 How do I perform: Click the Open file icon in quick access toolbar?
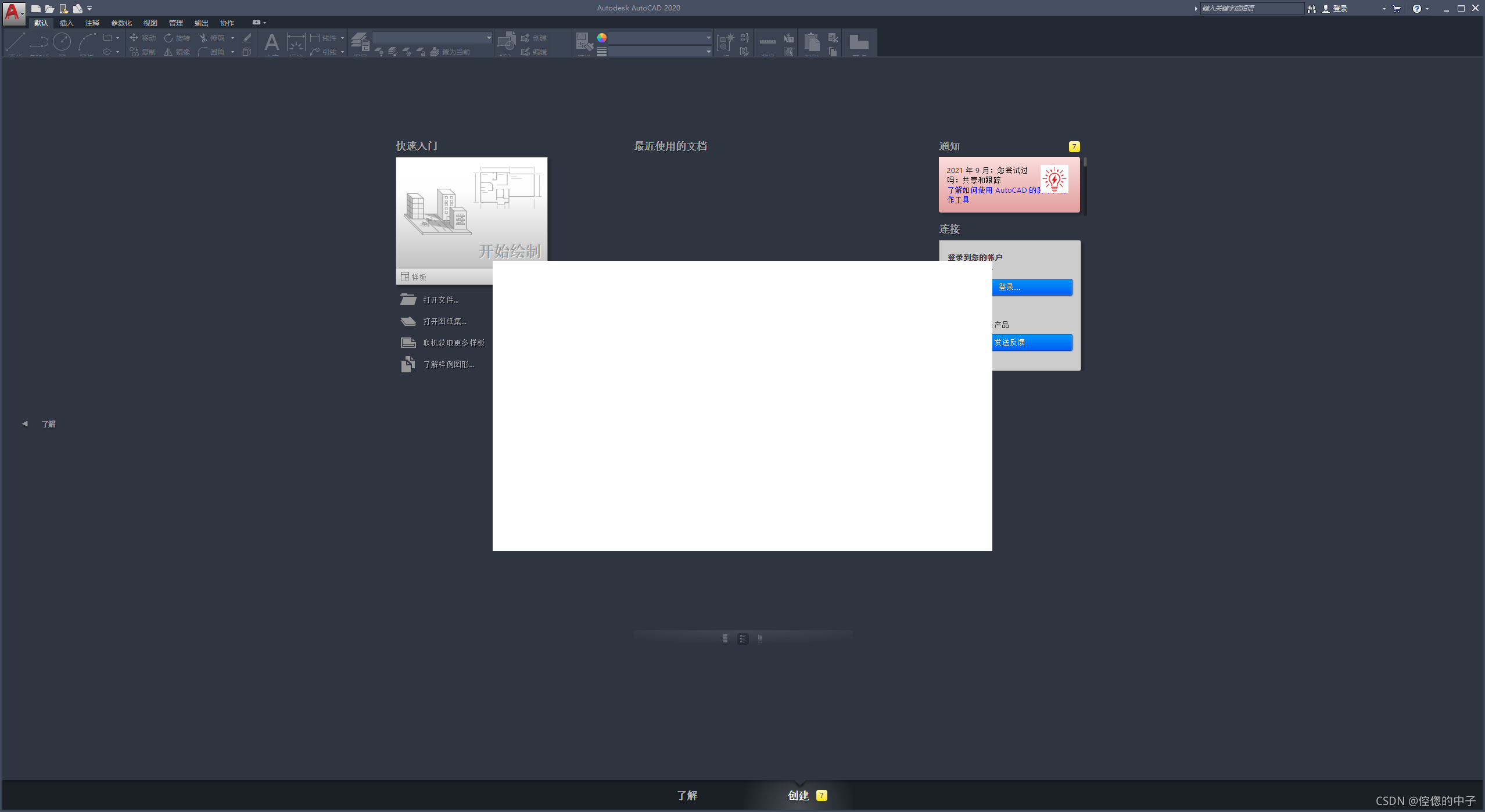tap(49, 9)
